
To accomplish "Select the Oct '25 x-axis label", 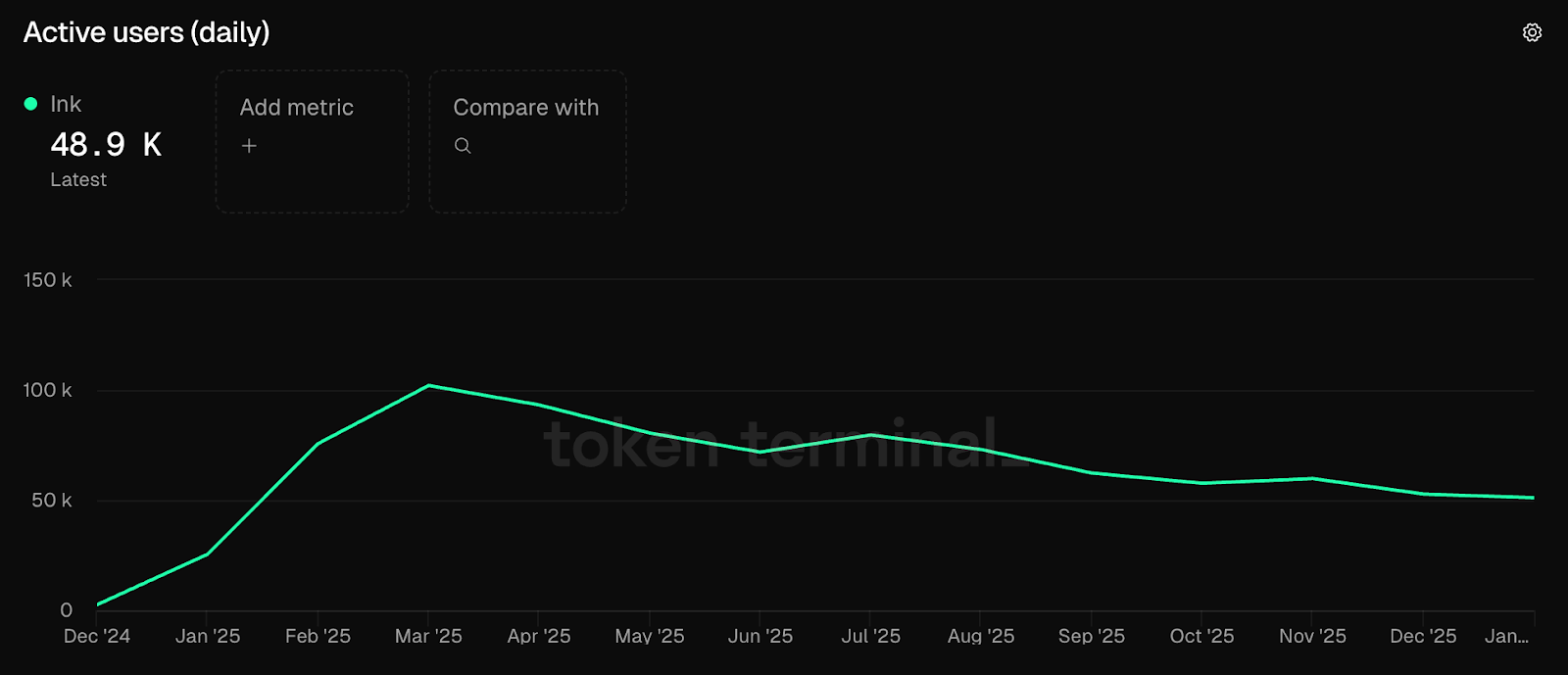I will pos(1201,637).
